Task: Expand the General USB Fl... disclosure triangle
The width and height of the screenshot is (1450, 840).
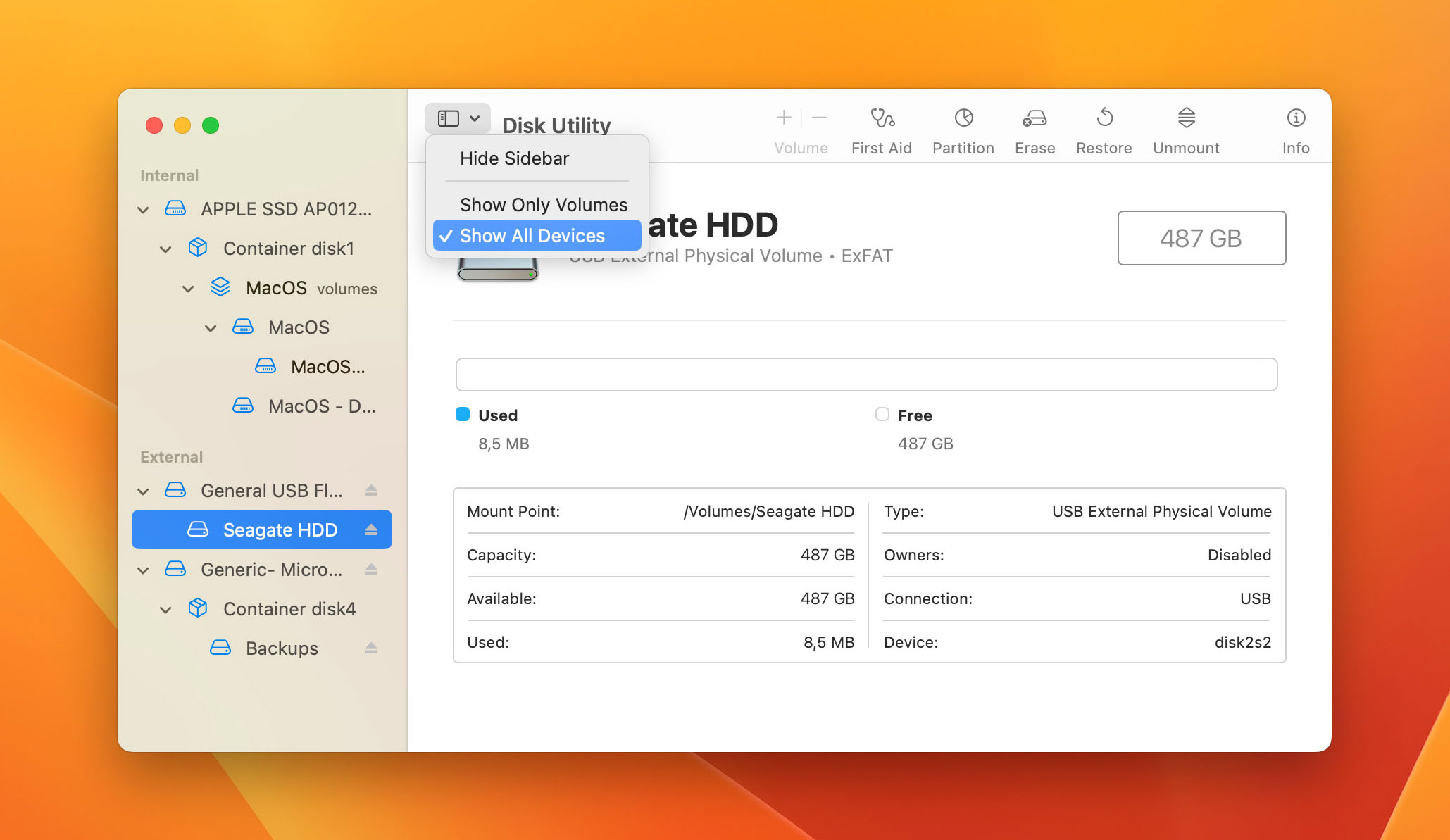Action: [x=147, y=490]
